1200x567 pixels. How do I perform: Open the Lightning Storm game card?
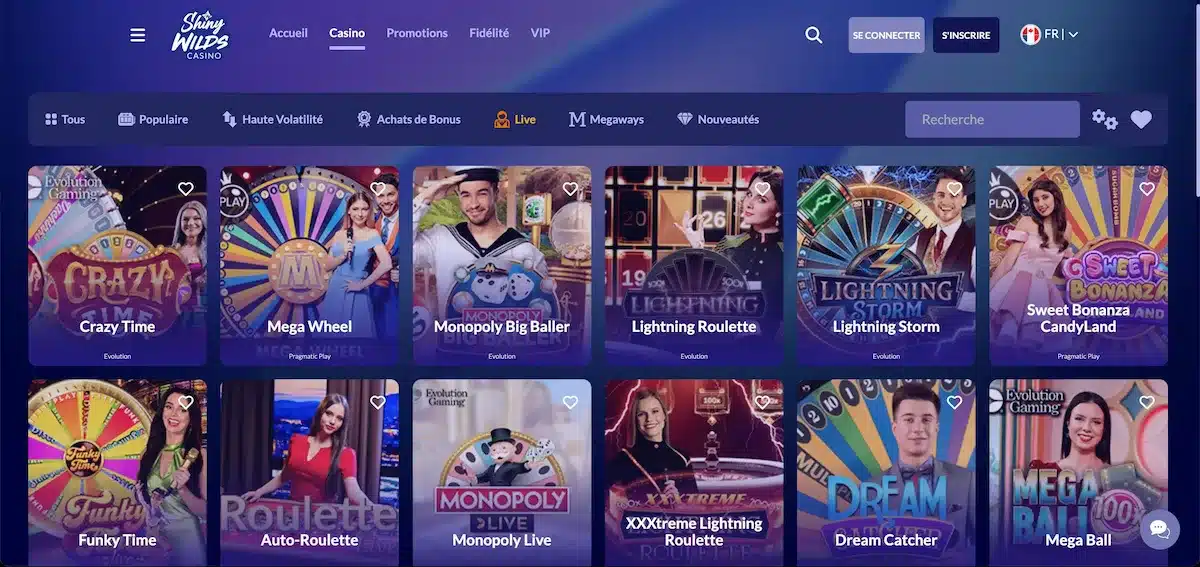point(886,265)
